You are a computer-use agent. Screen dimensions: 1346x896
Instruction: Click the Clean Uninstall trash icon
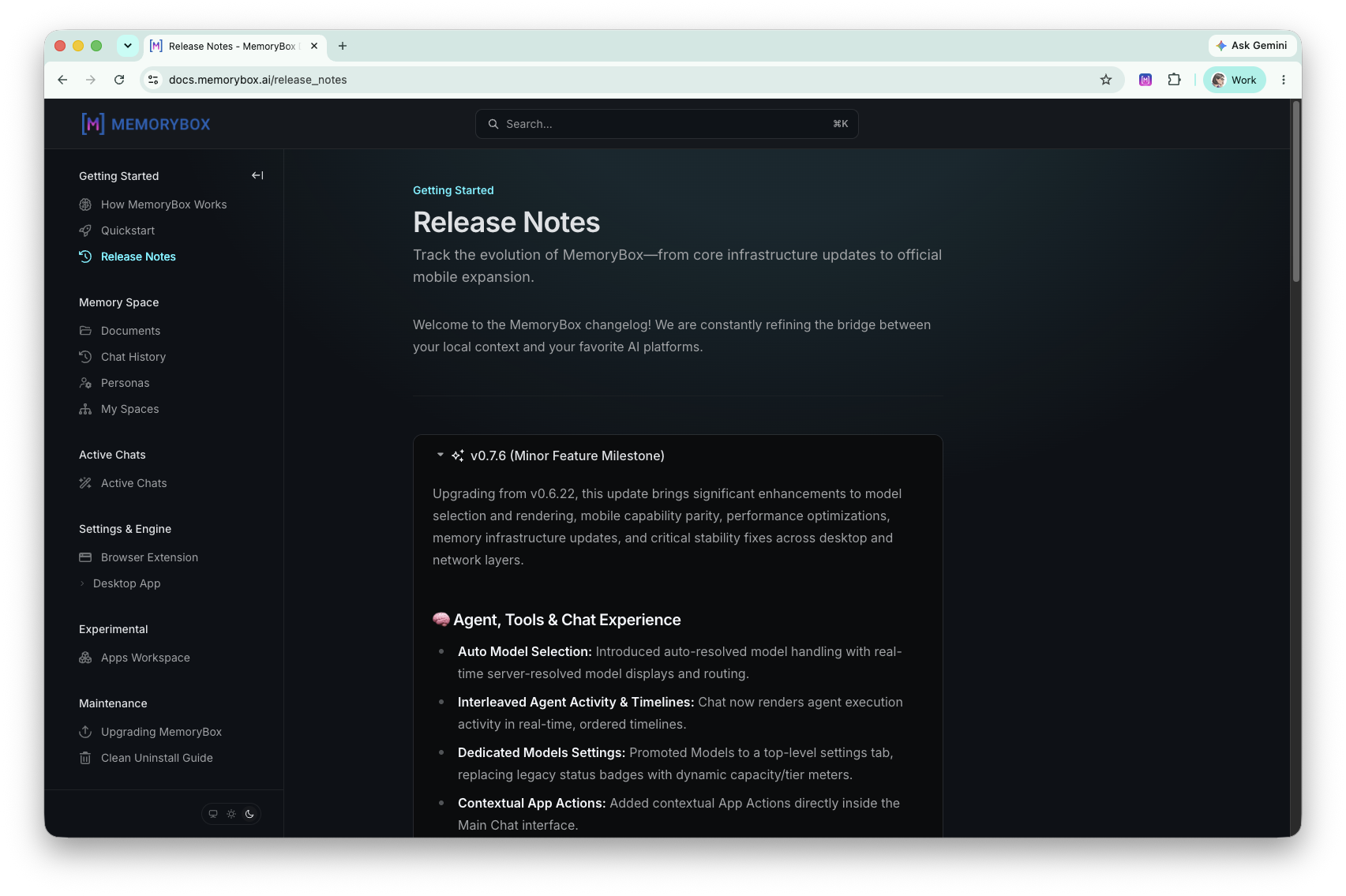85,758
